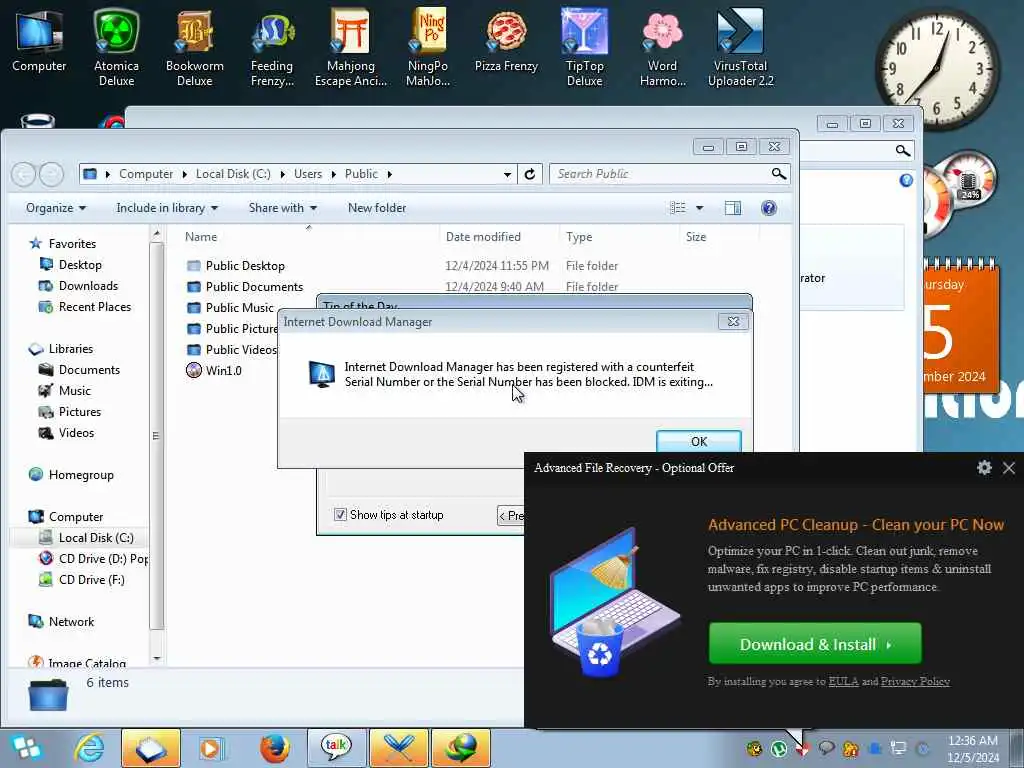The image size is (1024, 768).
Task: Expand chevron after Local Disk (C:) breadcrumb
Action: coord(282,174)
